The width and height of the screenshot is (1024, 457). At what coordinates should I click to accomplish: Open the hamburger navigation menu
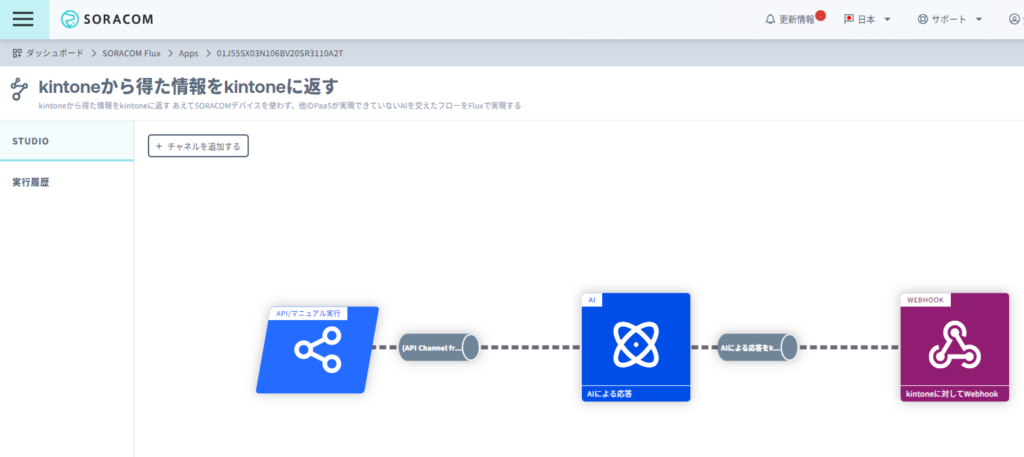[23, 19]
